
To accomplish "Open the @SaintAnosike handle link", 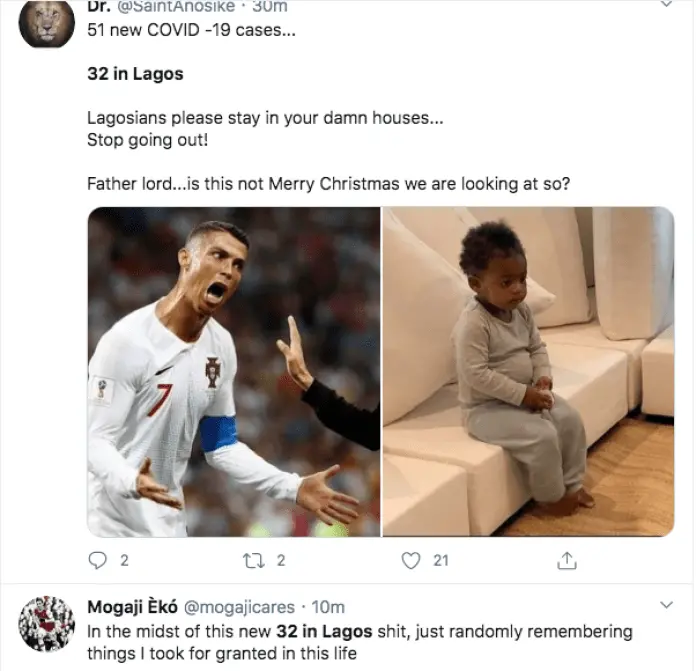I will coord(175,6).
